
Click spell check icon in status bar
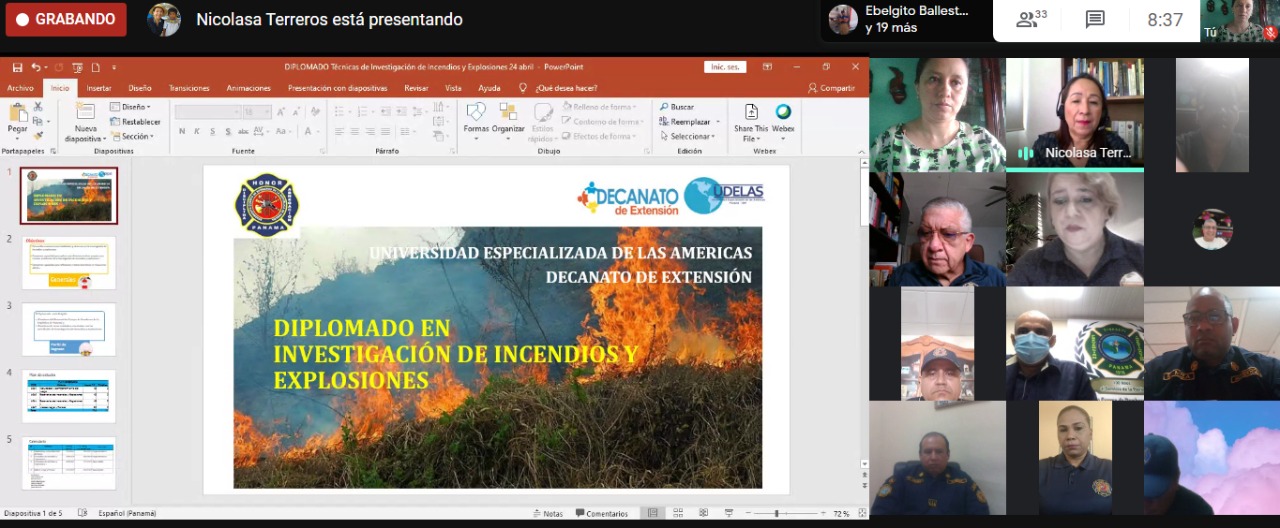click(x=83, y=513)
